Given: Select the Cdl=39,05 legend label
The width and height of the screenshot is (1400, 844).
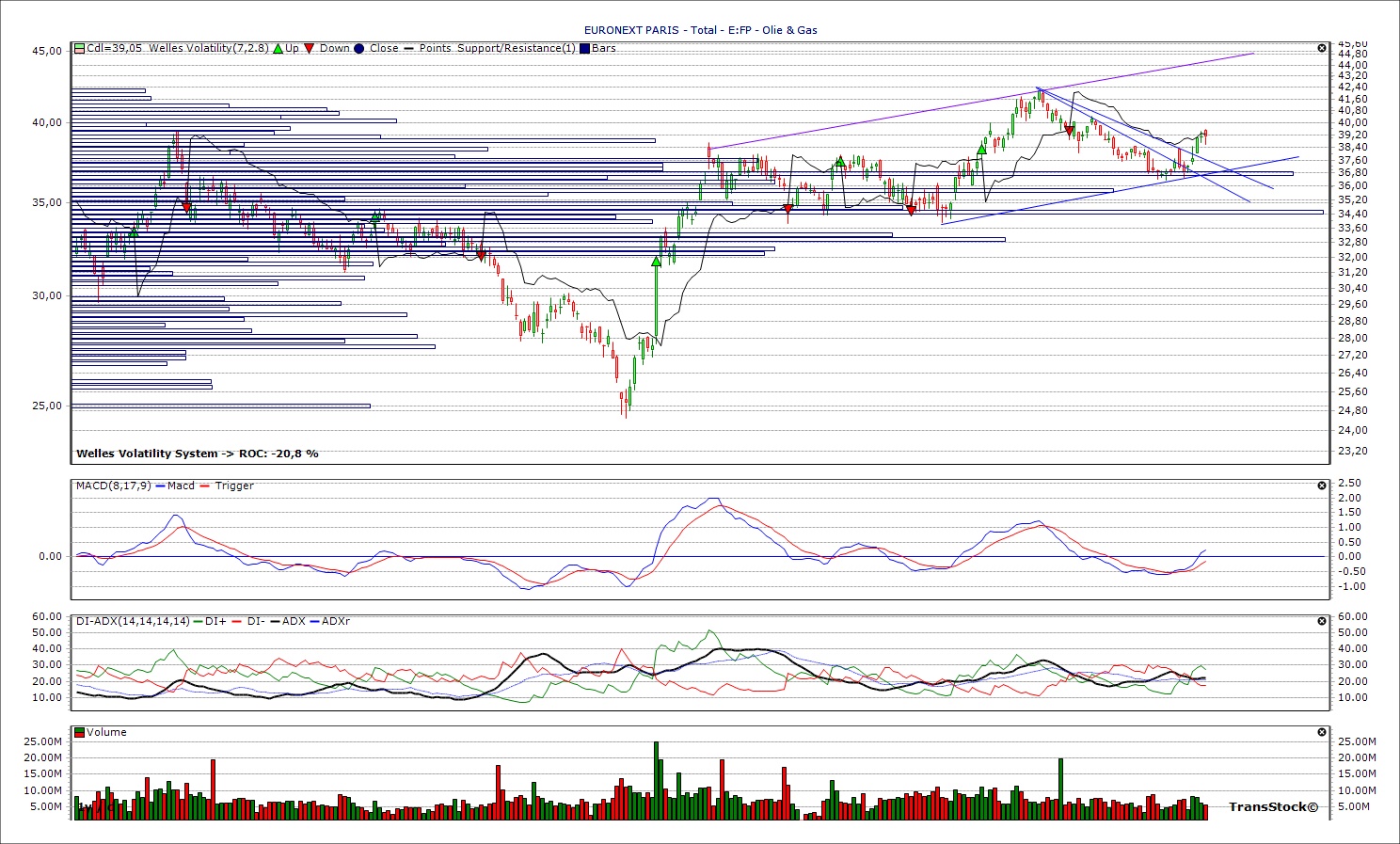Looking at the screenshot, I should coord(114,48).
